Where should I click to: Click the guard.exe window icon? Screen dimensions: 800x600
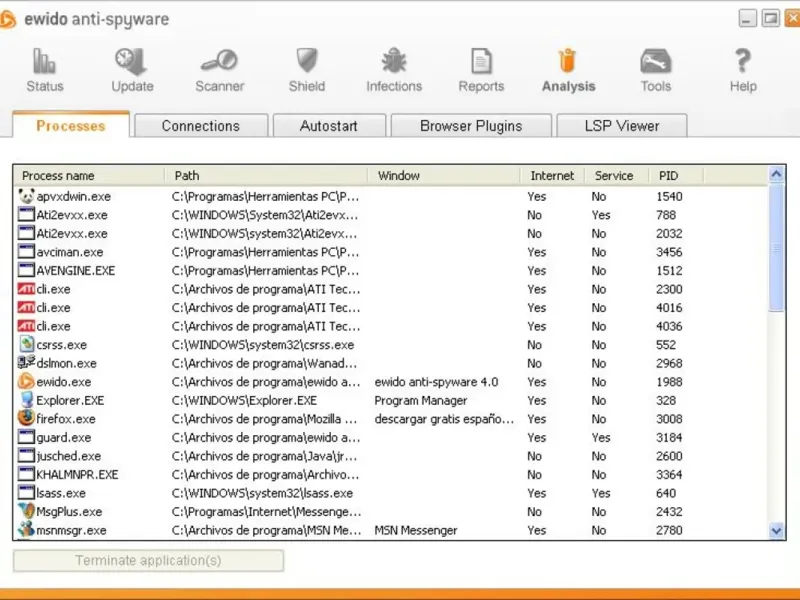click(26, 437)
